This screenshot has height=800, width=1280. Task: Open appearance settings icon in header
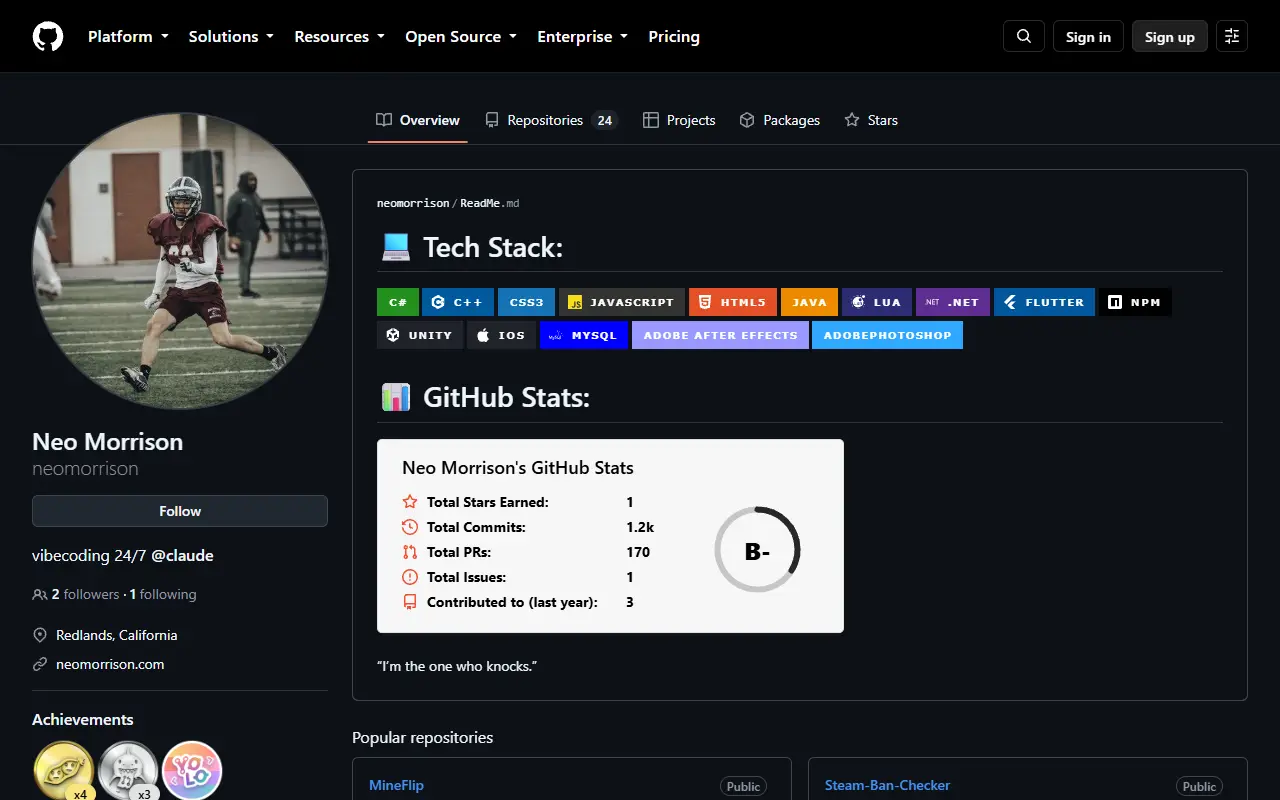[1232, 37]
